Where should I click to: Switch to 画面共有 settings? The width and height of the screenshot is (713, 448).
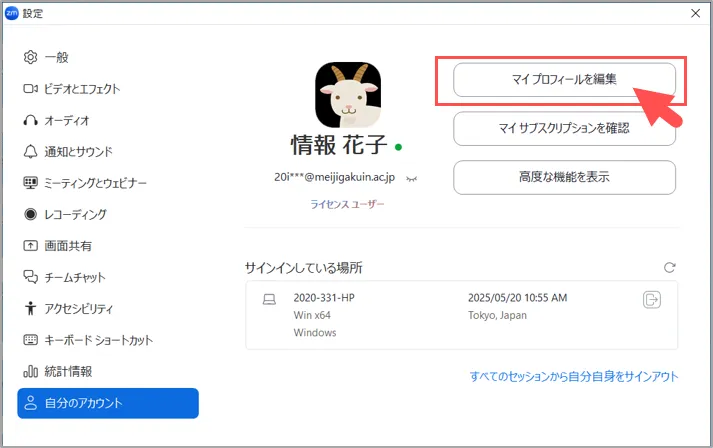point(68,246)
